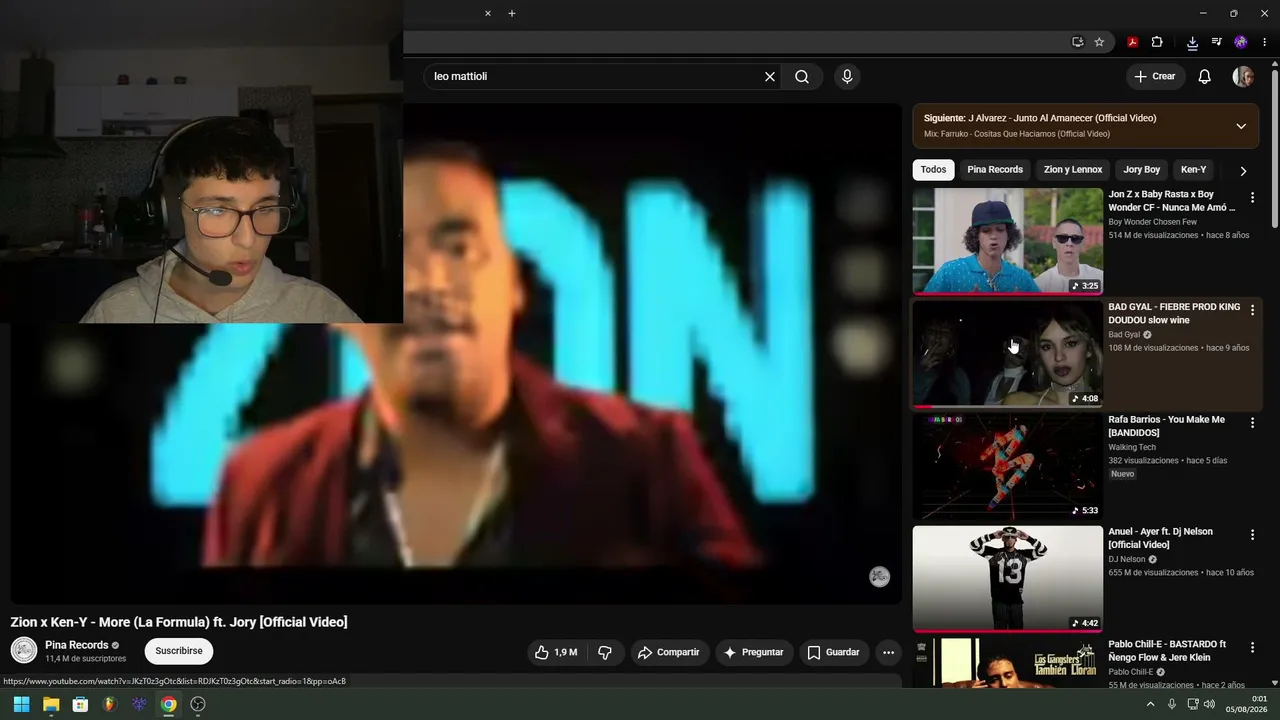Open options for Rafa Barrios video
The image size is (1280, 720).
(x=1252, y=423)
